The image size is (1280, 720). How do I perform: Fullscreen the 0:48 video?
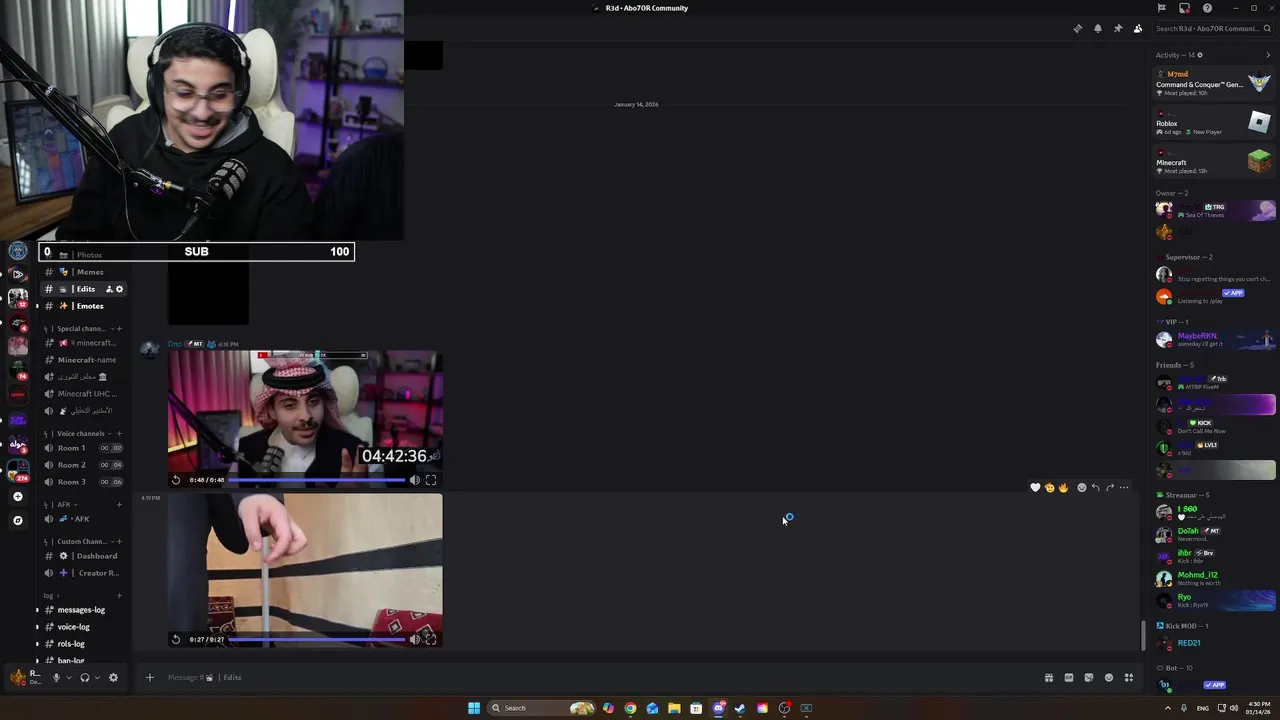[431, 480]
